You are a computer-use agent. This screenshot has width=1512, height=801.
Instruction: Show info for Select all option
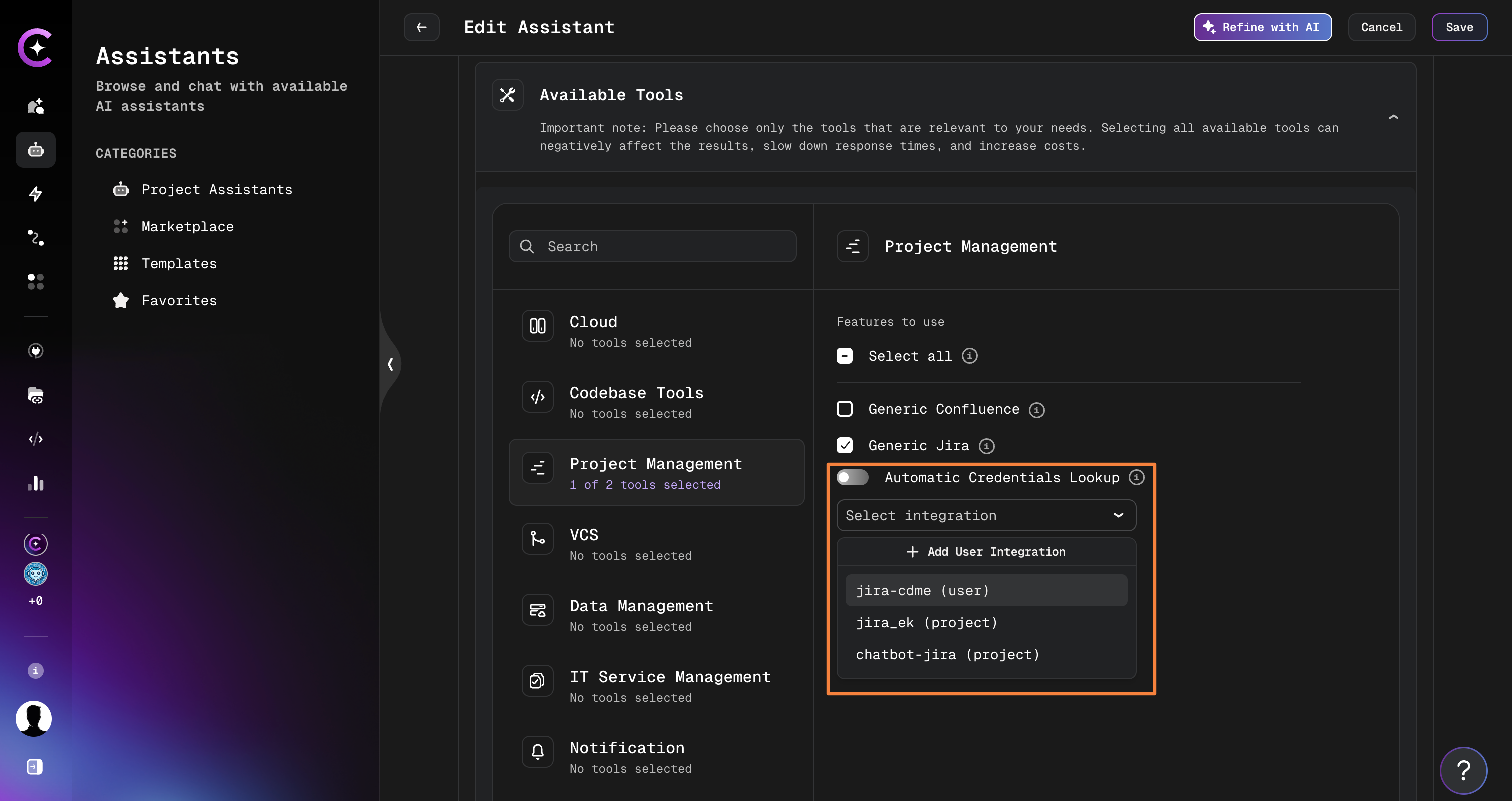click(969, 356)
